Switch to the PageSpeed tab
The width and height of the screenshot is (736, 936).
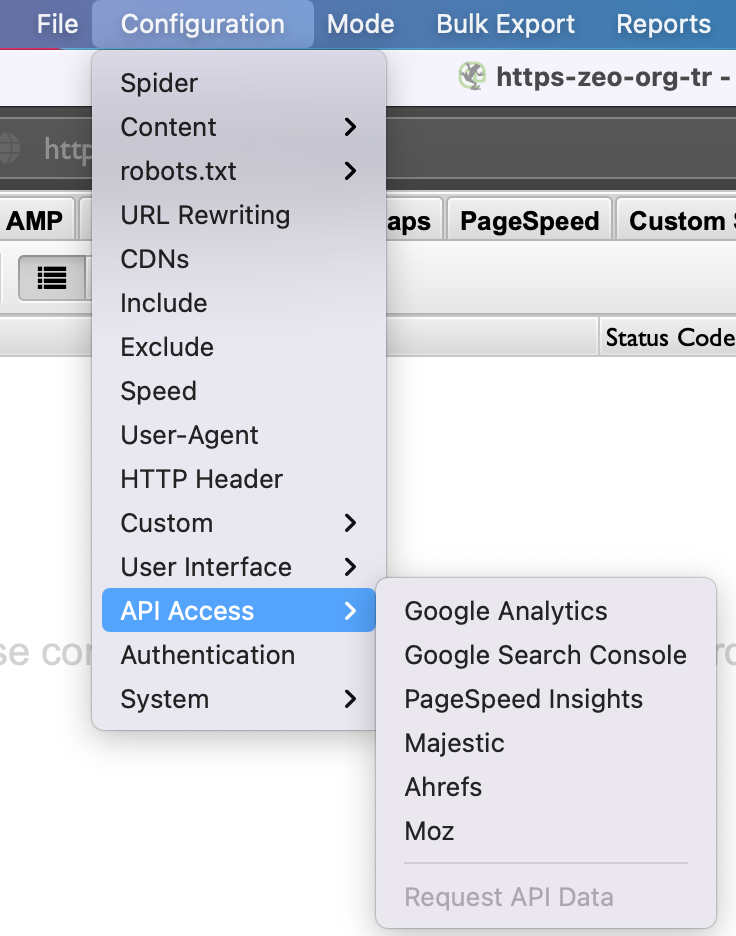click(x=529, y=220)
